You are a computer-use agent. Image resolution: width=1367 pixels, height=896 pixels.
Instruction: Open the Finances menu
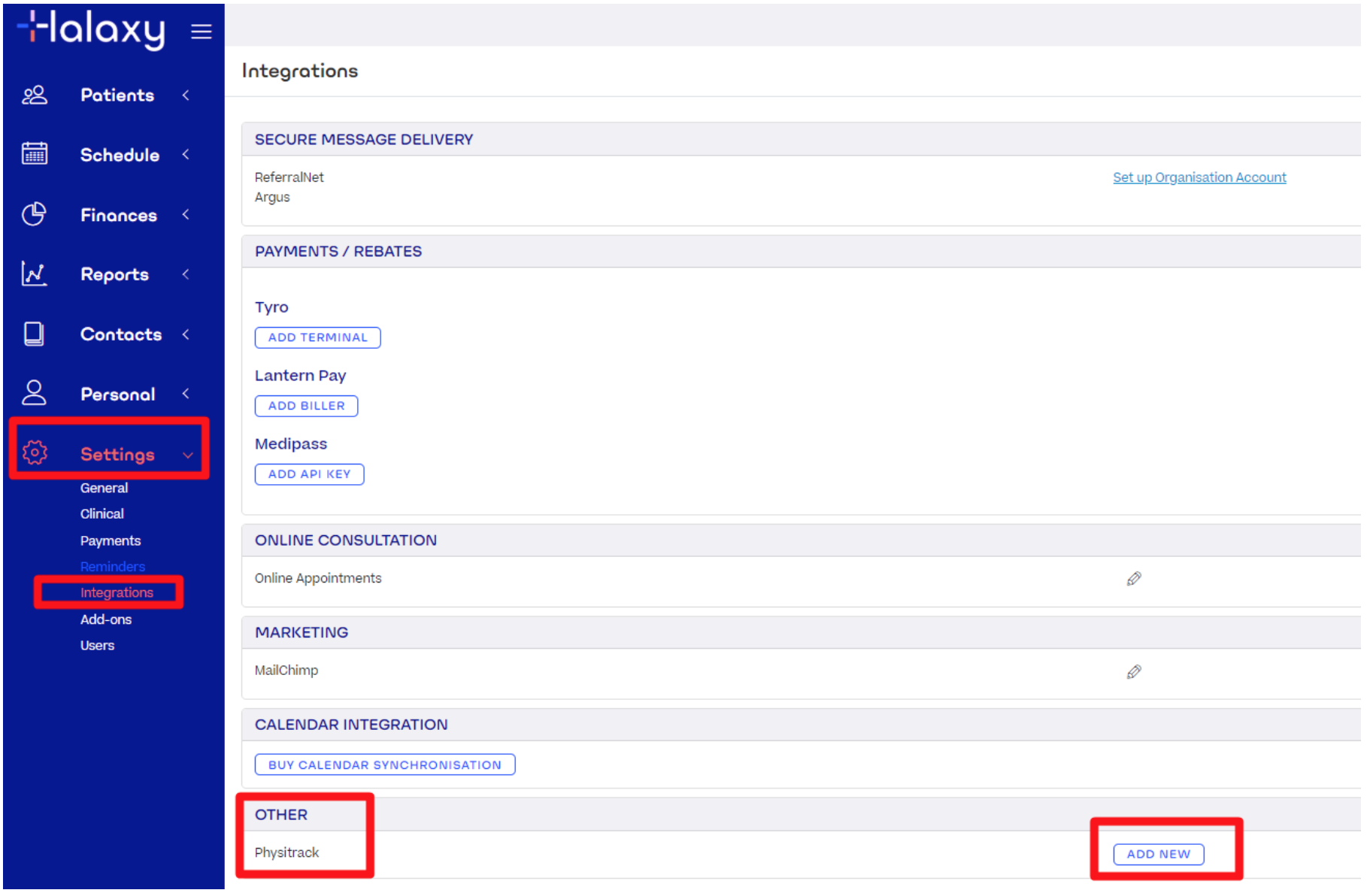coord(119,215)
